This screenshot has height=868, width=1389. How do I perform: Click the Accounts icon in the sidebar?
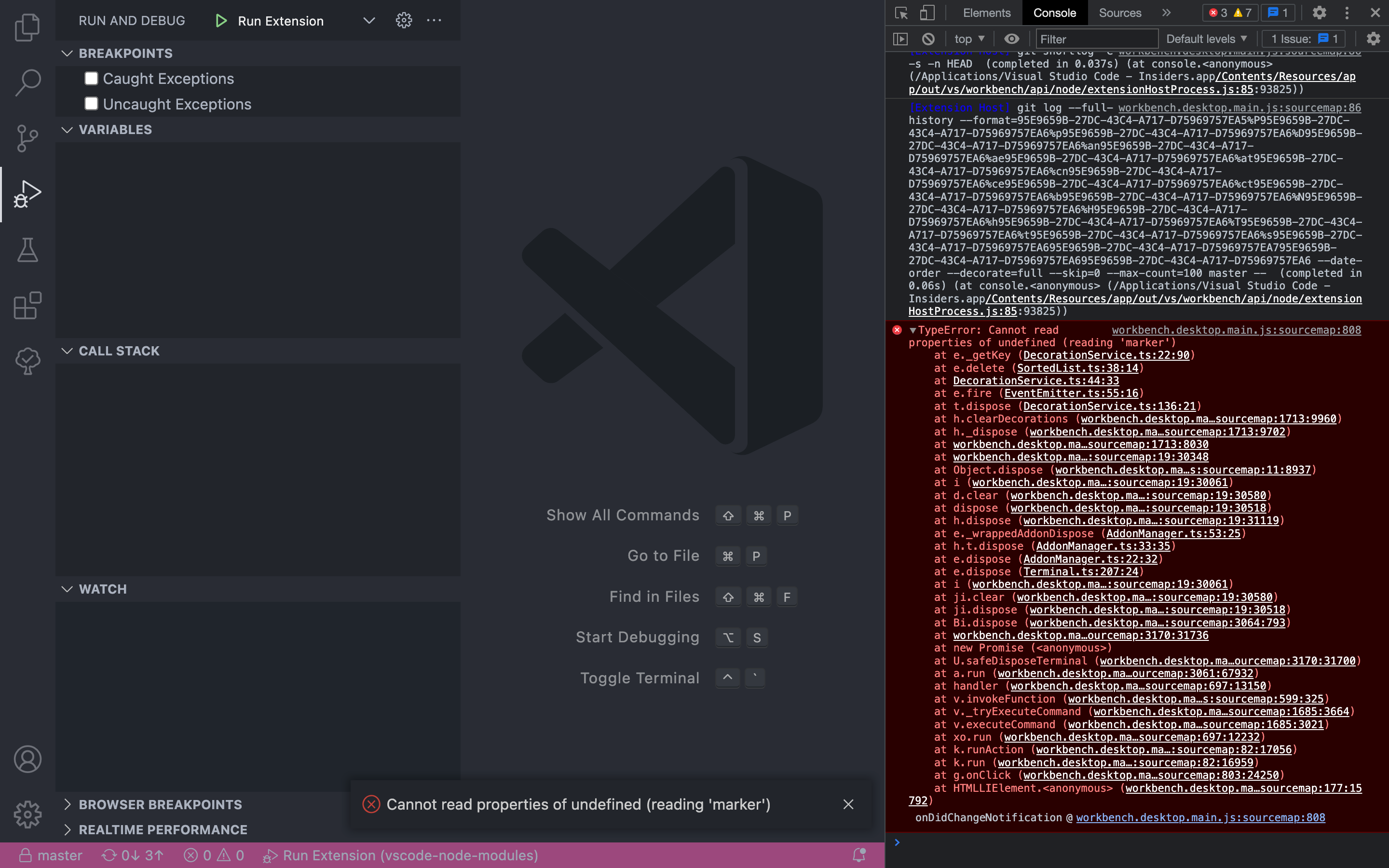point(27,759)
